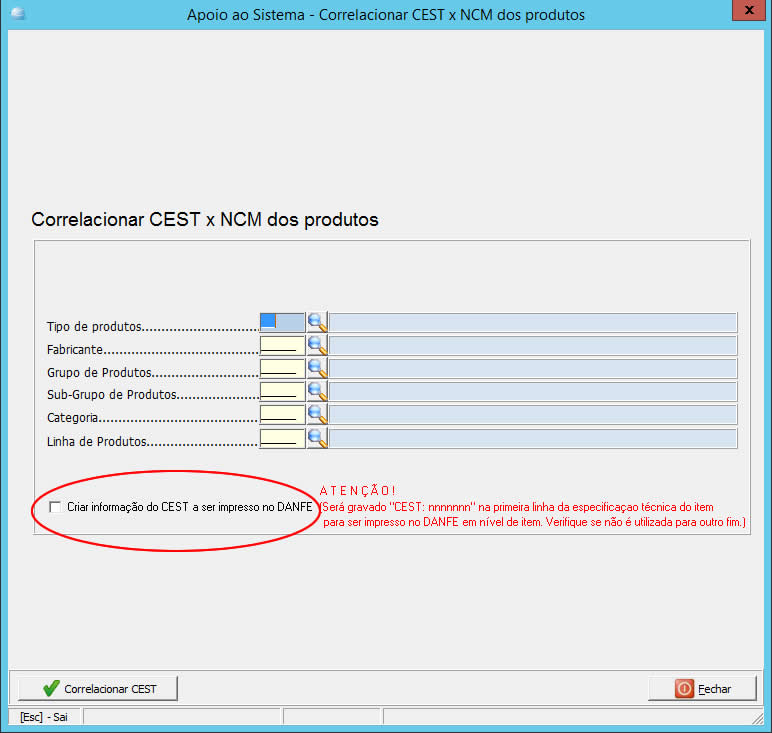Image resolution: width=772 pixels, height=733 pixels.
Task: Click the Sub-Grupo de Produtos code field
Action: (x=282, y=391)
